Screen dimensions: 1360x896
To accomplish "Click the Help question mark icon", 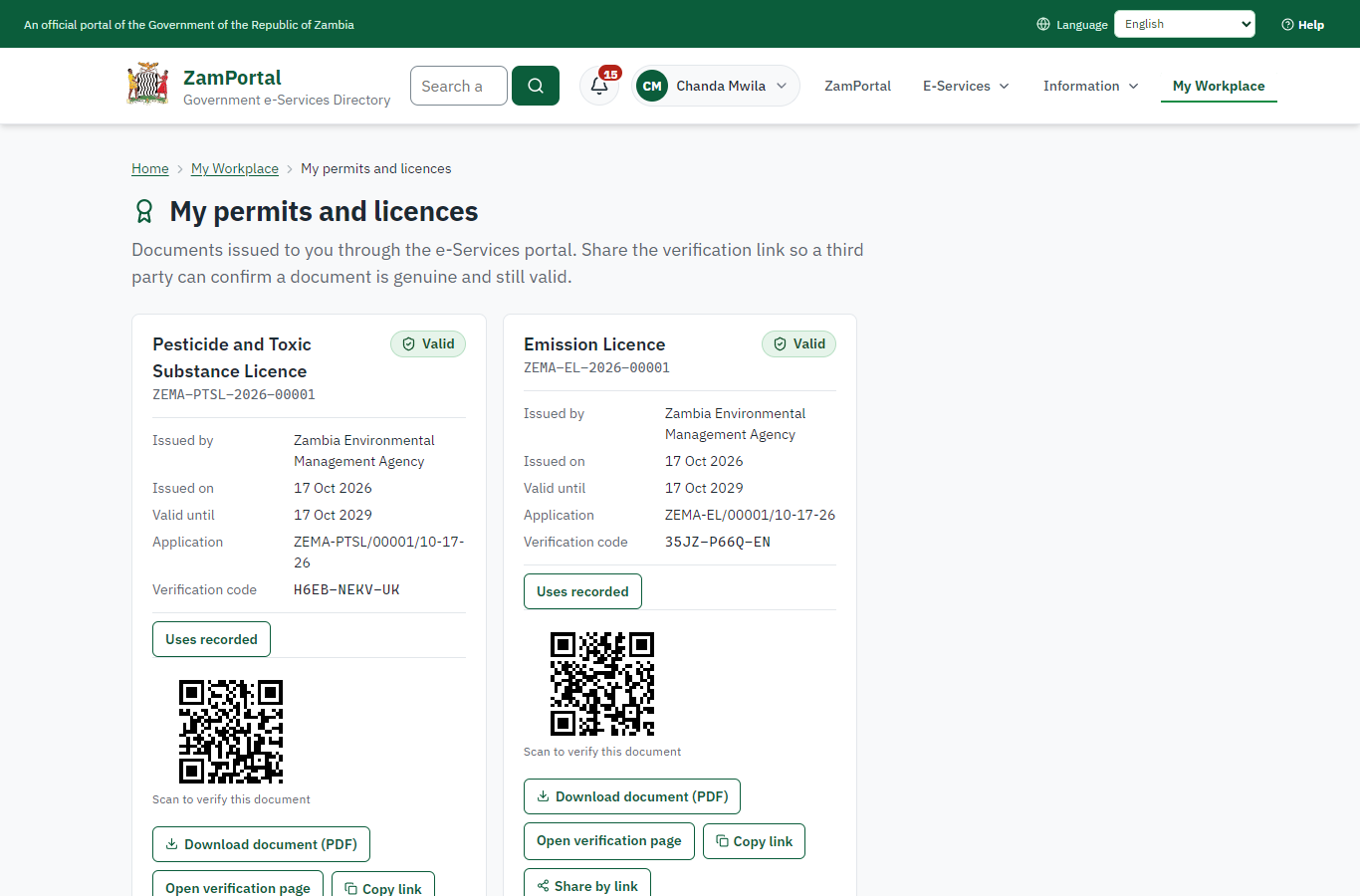I will coord(1287,25).
